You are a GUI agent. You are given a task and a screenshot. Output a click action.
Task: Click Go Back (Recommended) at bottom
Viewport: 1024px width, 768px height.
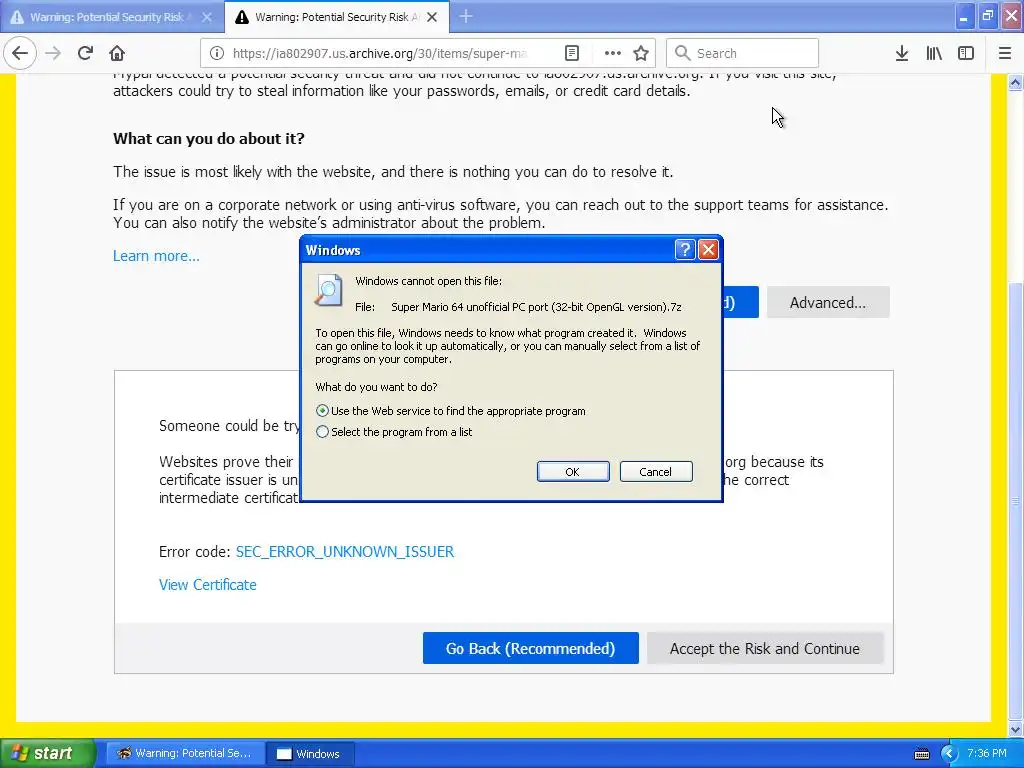click(x=530, y=648)
